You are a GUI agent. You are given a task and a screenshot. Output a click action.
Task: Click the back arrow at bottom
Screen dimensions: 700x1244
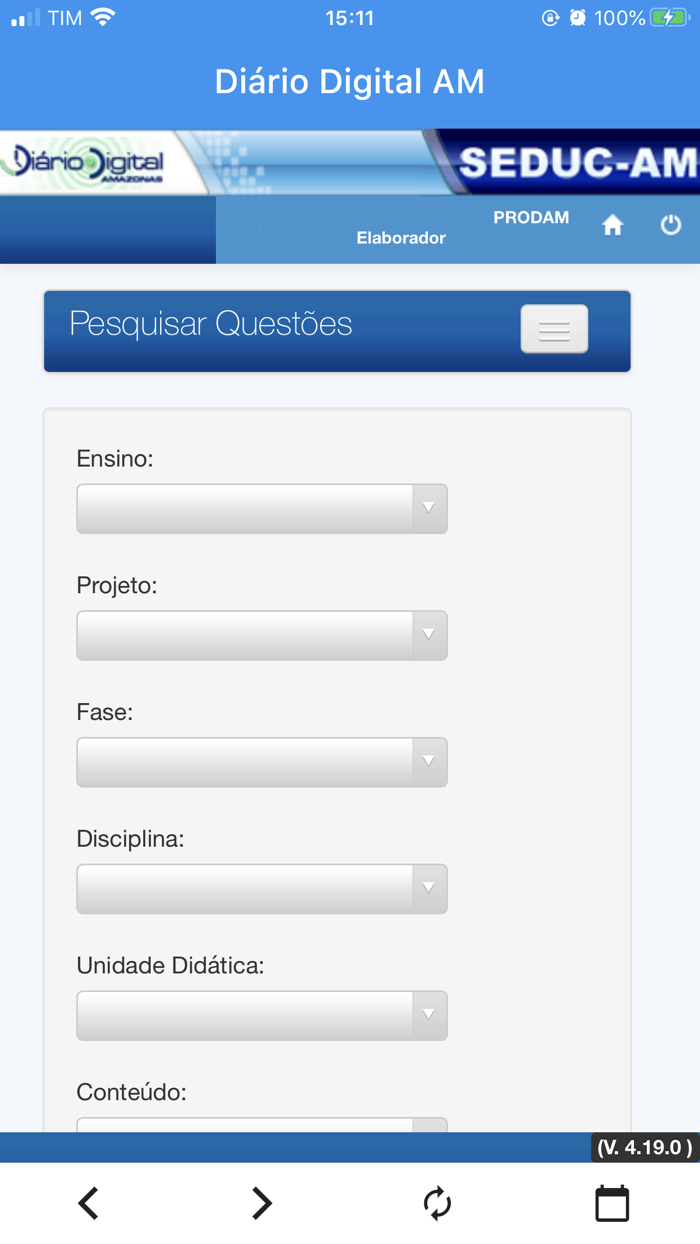pos(88,1203)
